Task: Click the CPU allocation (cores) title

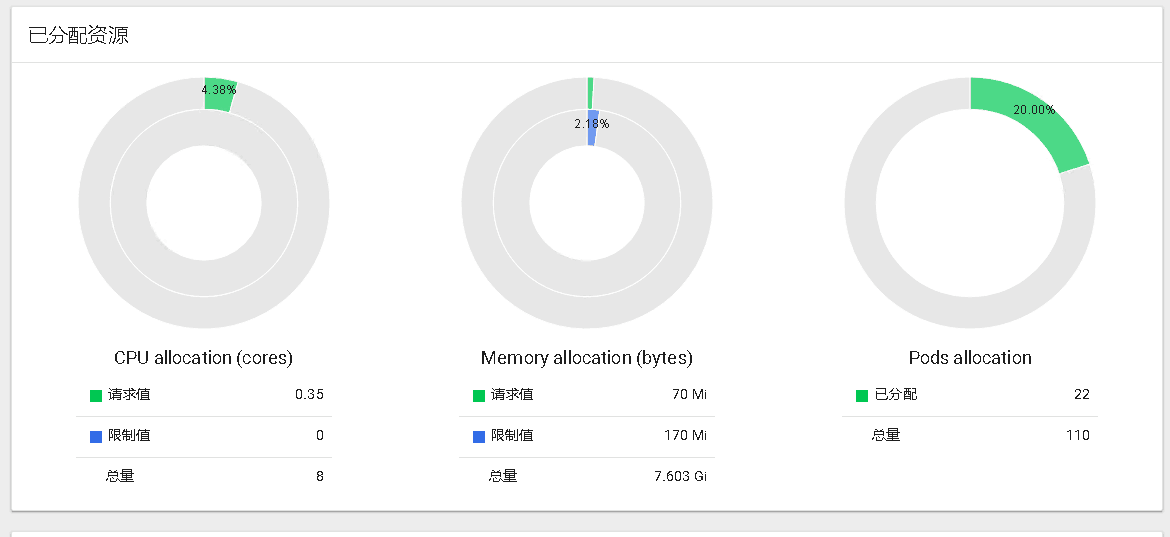Action: point(203,358)
